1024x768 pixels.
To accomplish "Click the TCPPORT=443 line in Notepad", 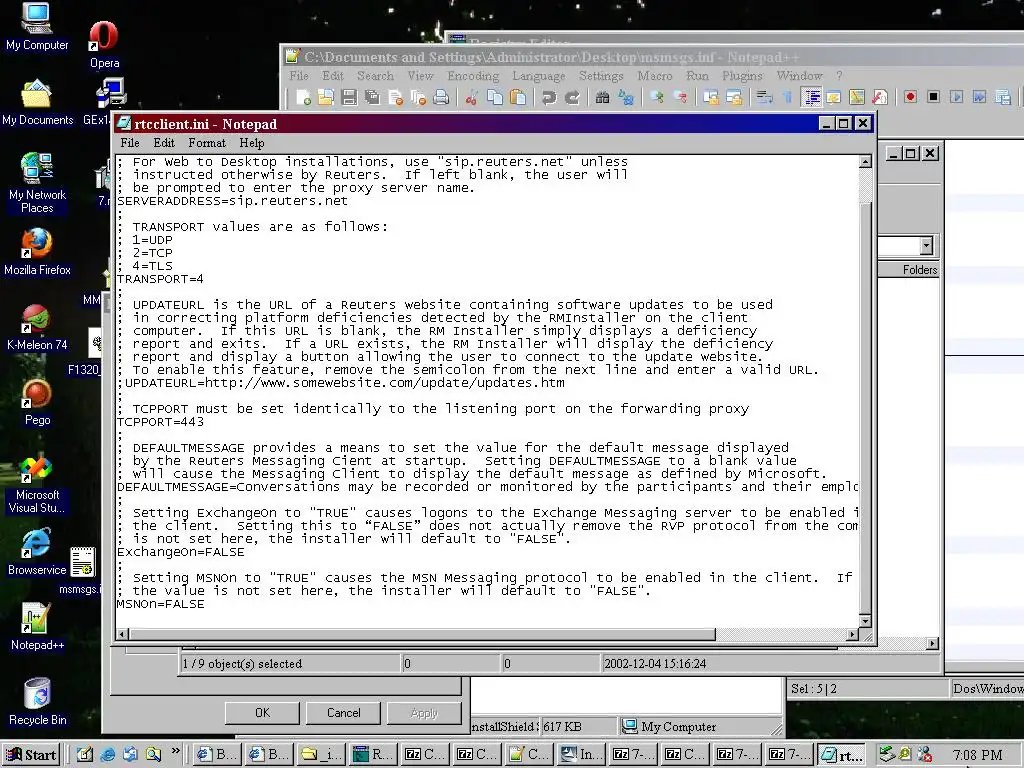I will pos(160,422).
